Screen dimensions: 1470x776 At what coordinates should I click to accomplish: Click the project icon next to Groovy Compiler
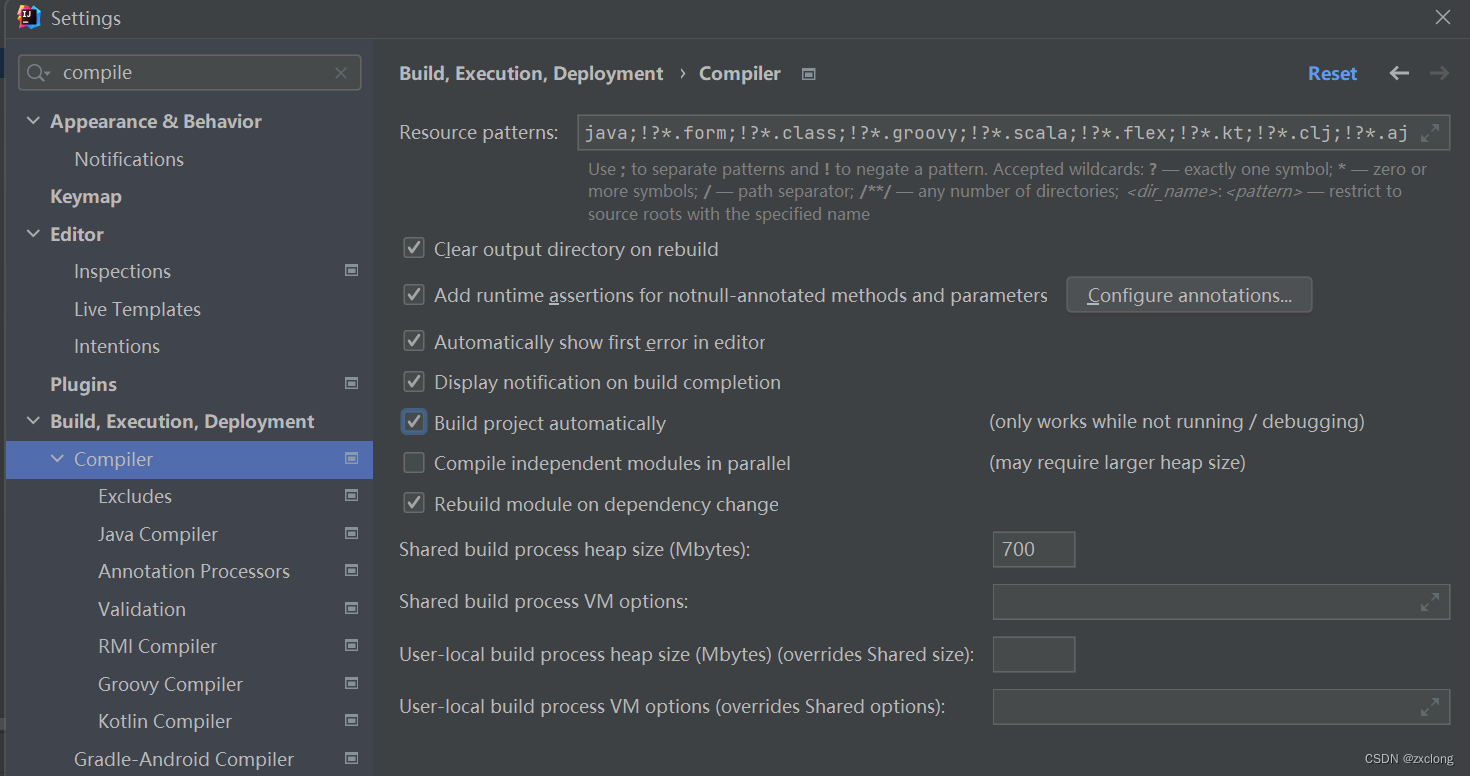click(351, 684)
